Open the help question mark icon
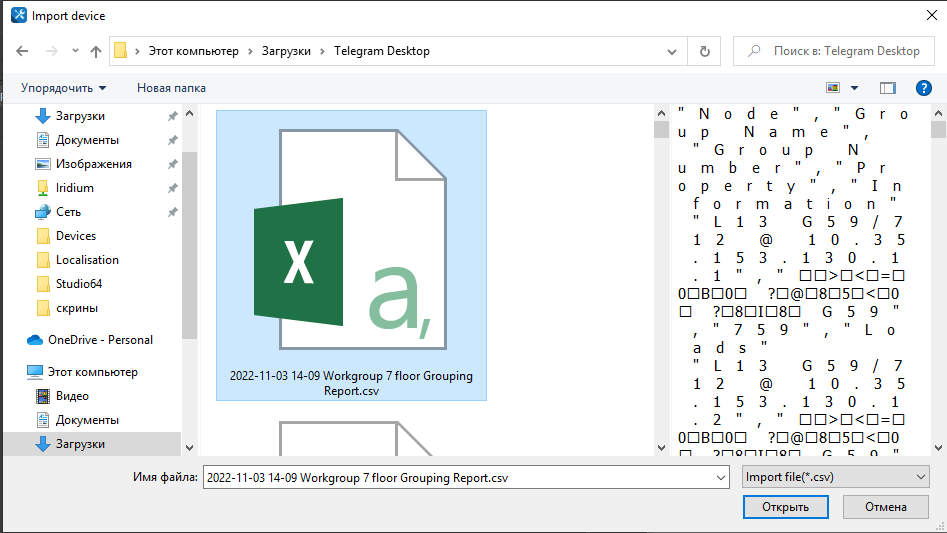Viewport: 947px width, 533px height. pyautogui.click(x=924, y=88)
